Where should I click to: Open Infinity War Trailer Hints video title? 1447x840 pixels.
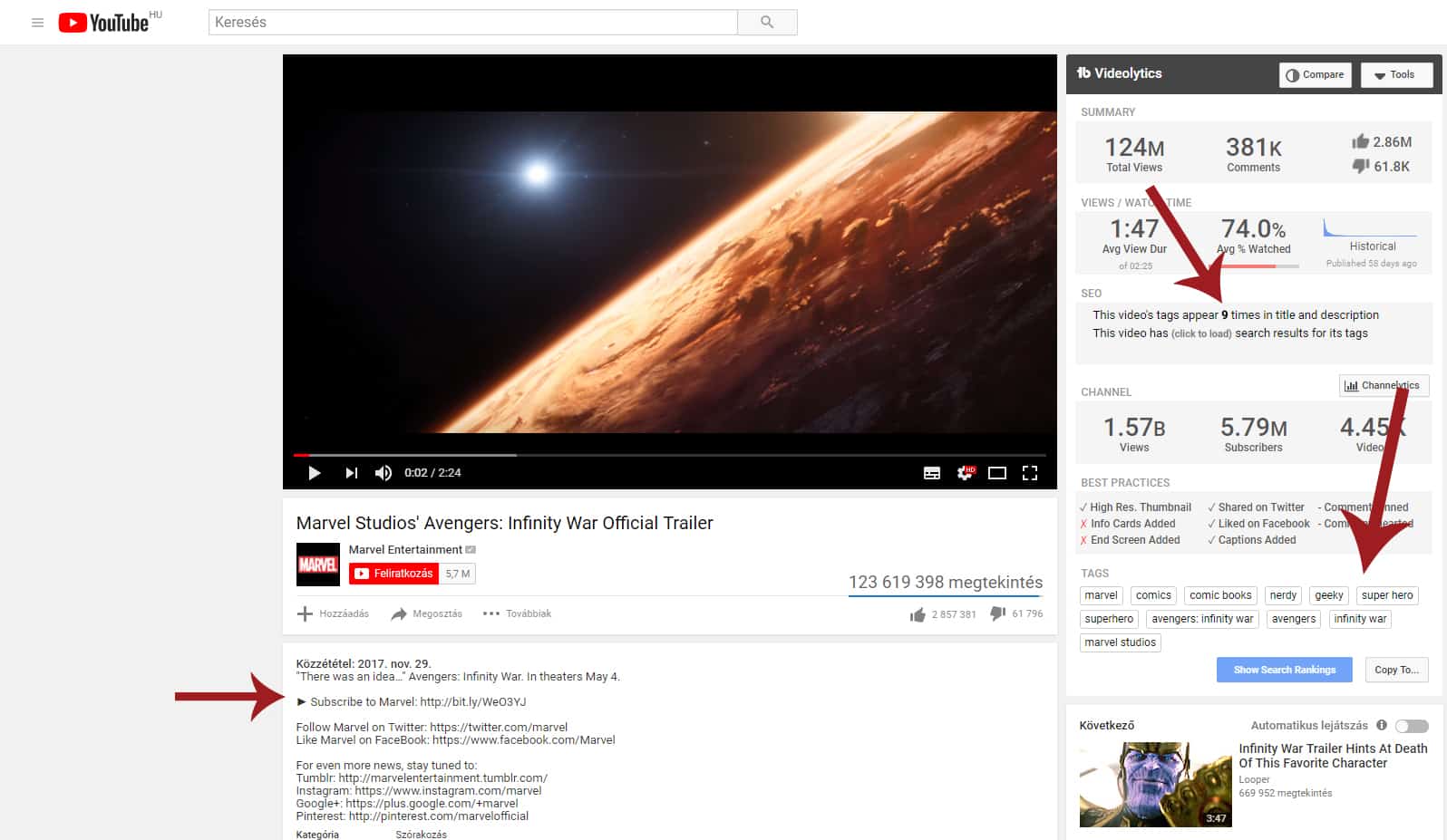(1333, 756)
